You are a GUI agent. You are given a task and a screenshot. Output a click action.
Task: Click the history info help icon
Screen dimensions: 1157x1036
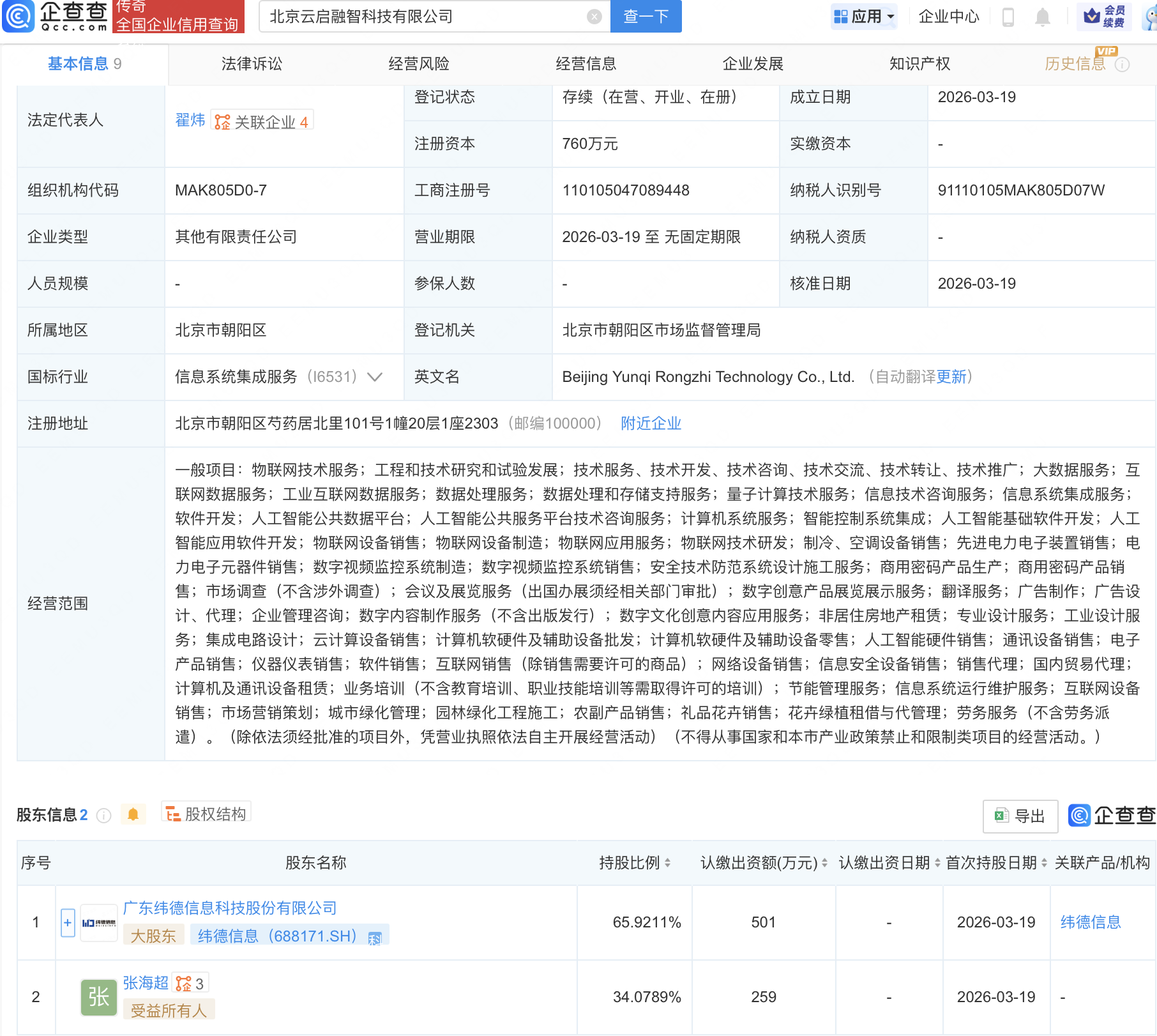coord(1122,65)
